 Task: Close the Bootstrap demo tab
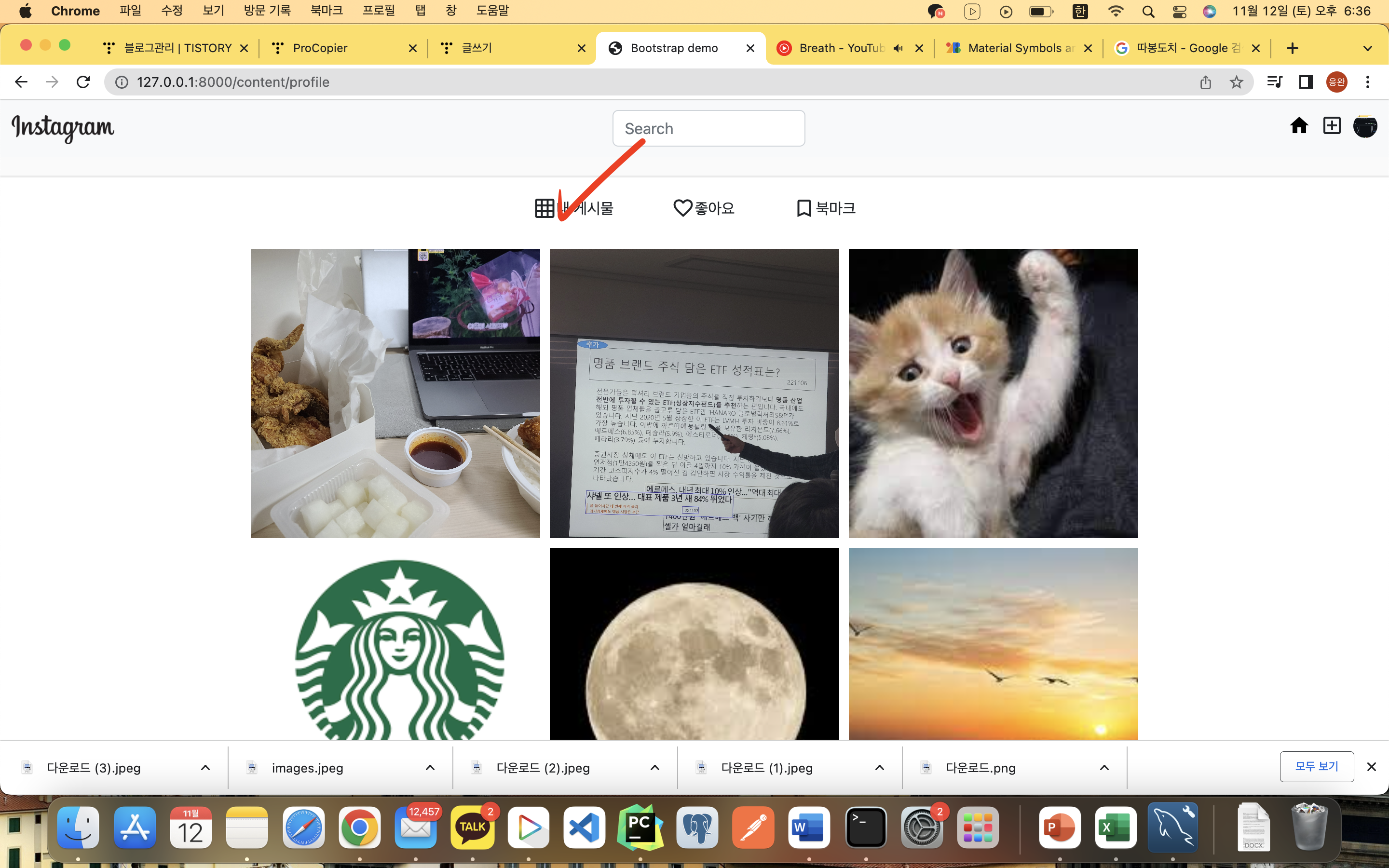[x=750, y=48]
